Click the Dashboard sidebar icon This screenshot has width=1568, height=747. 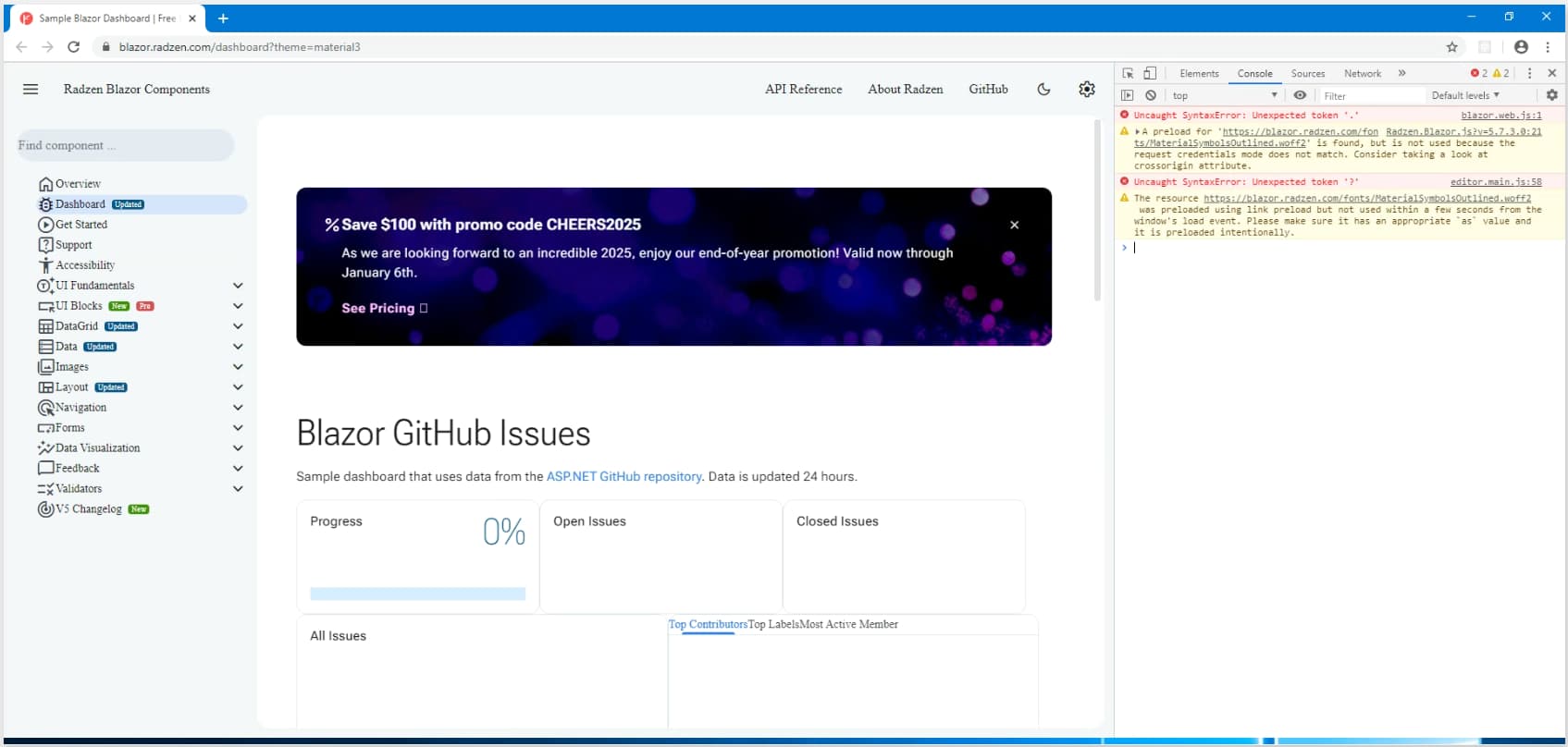[x=45, y=204]
